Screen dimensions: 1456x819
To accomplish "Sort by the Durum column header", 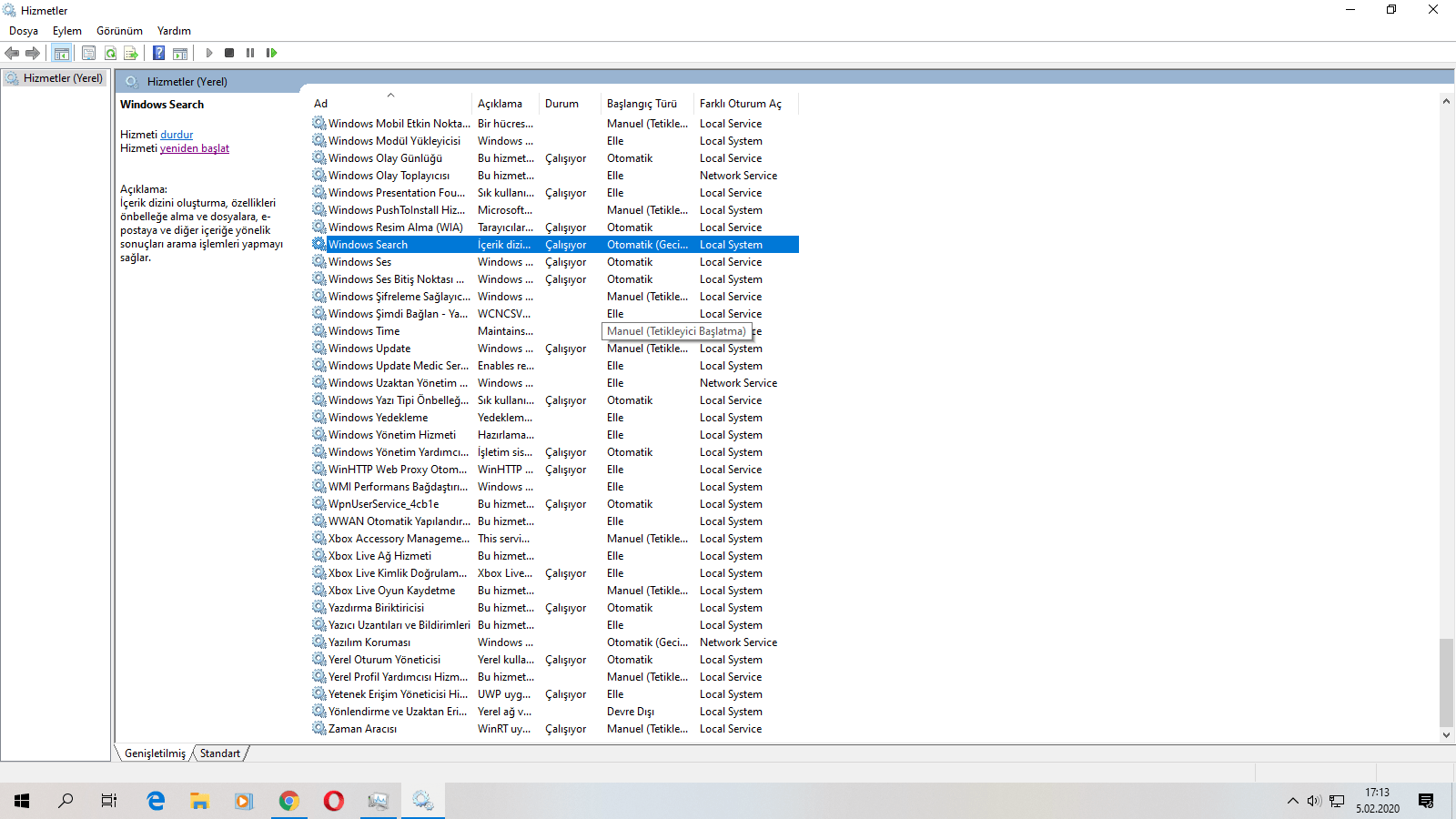I will point(570,104).
